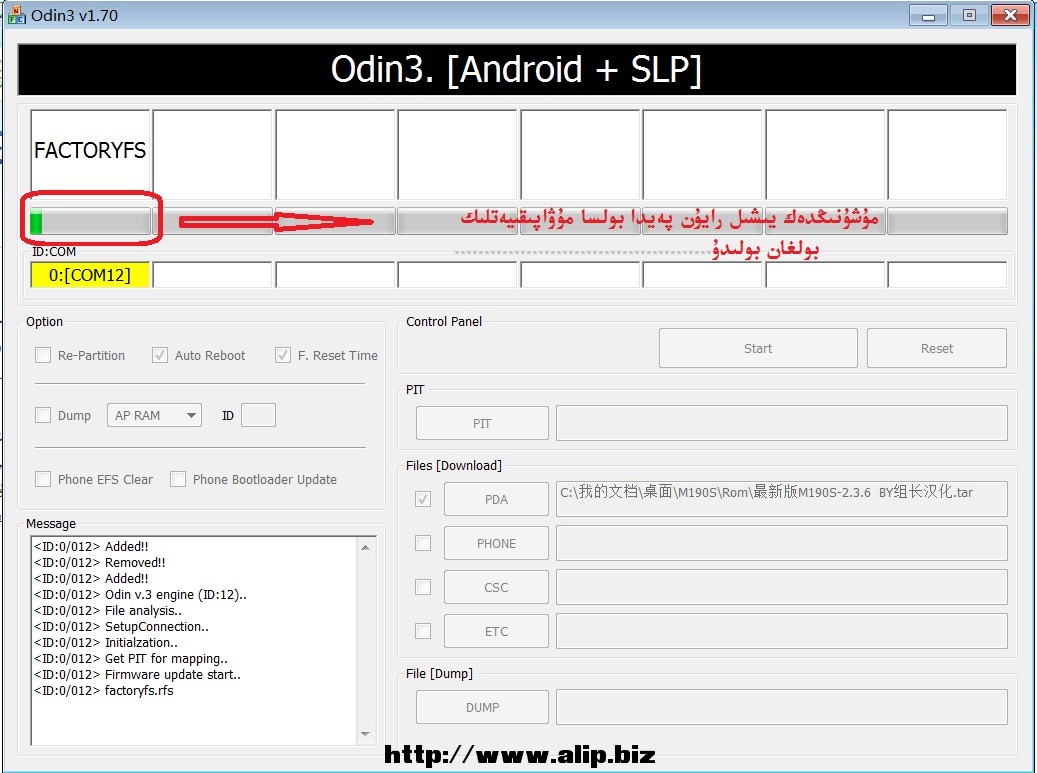Click the Dump ID input field
This screenshot has height=773, width=1037.
259,415
